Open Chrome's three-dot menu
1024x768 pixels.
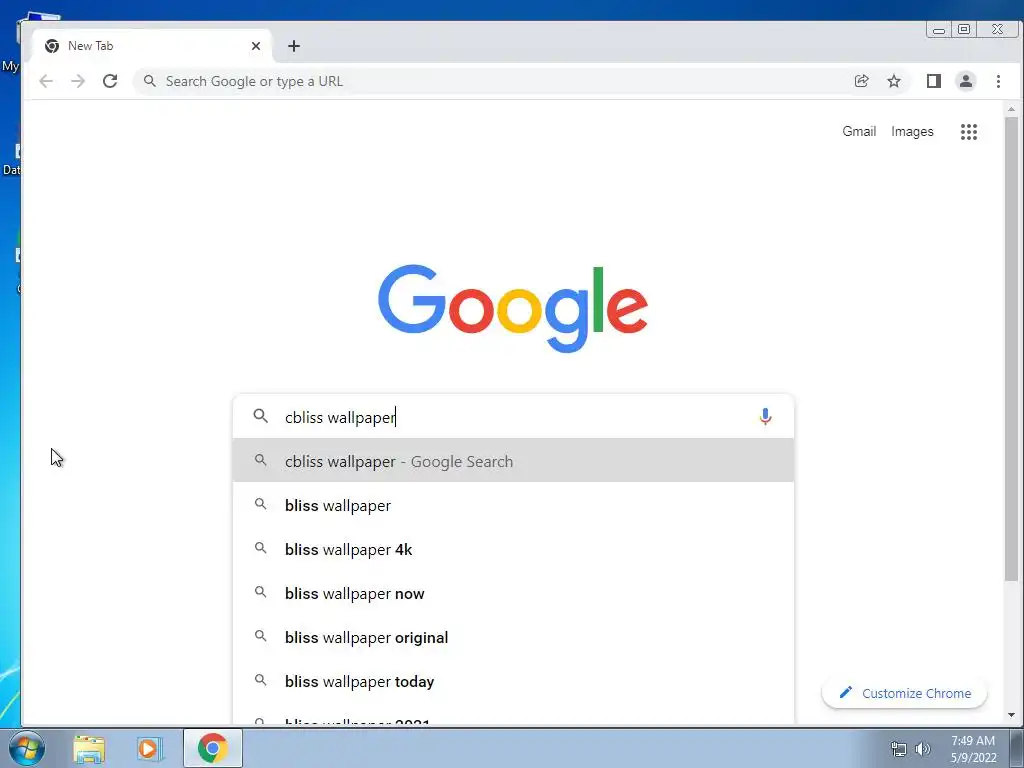pos(998,81)
